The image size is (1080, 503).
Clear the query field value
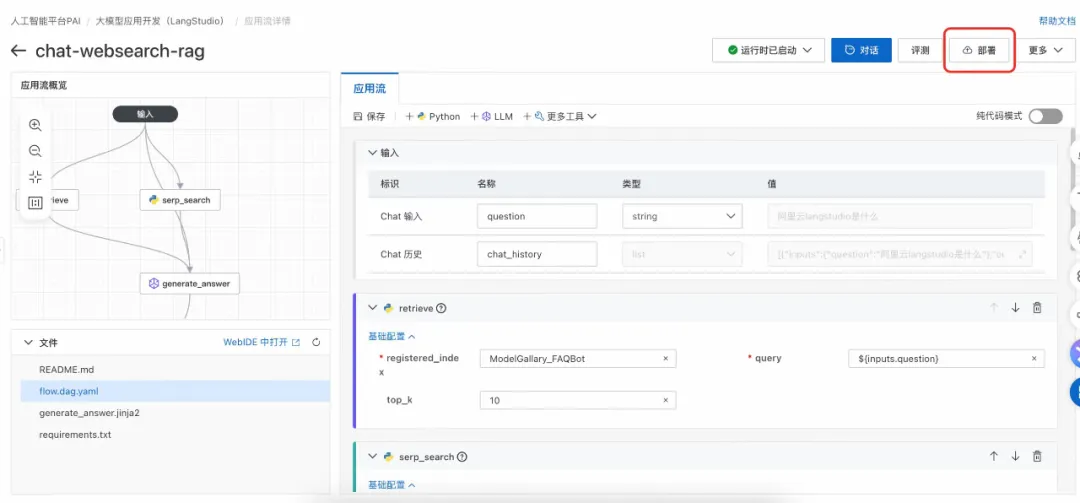[x=1034, y=359]
